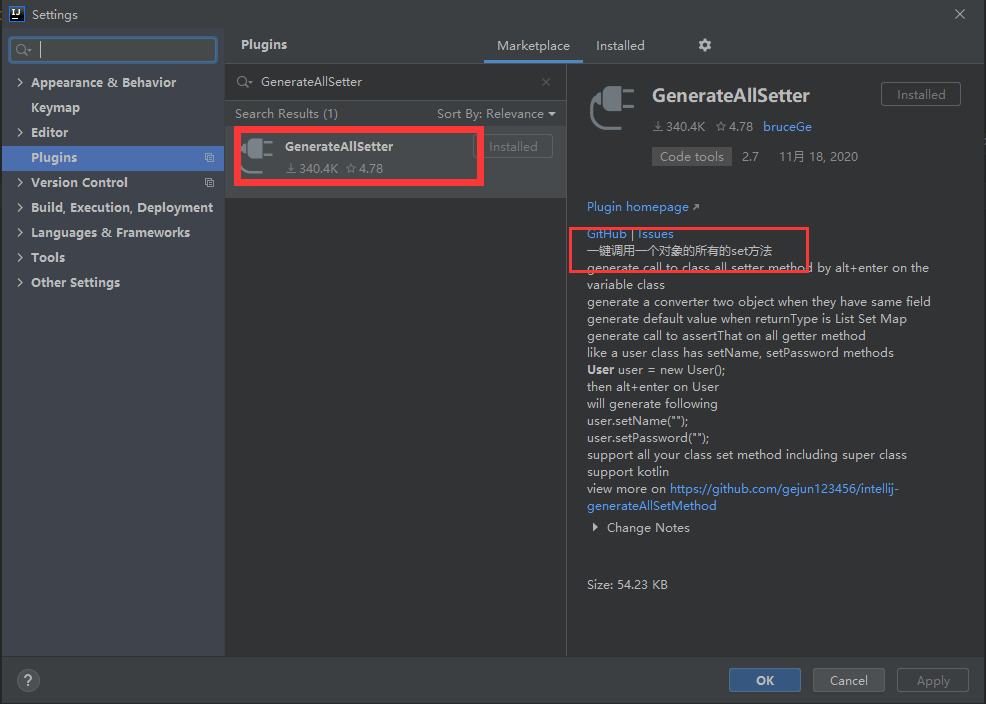Image resolution: width=986 pixels, height=704 pixels.
Task: Expand the Change Notes section
Action: pyautogui.click(x=595, y=527)
